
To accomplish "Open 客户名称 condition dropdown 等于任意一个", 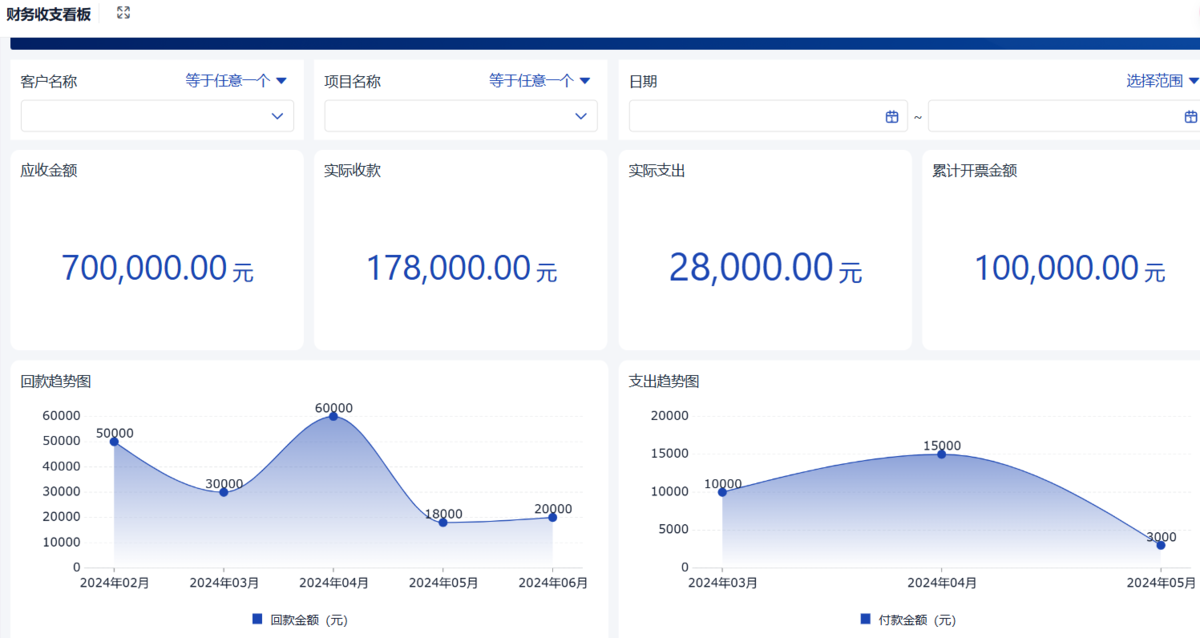I will [236, 81].
